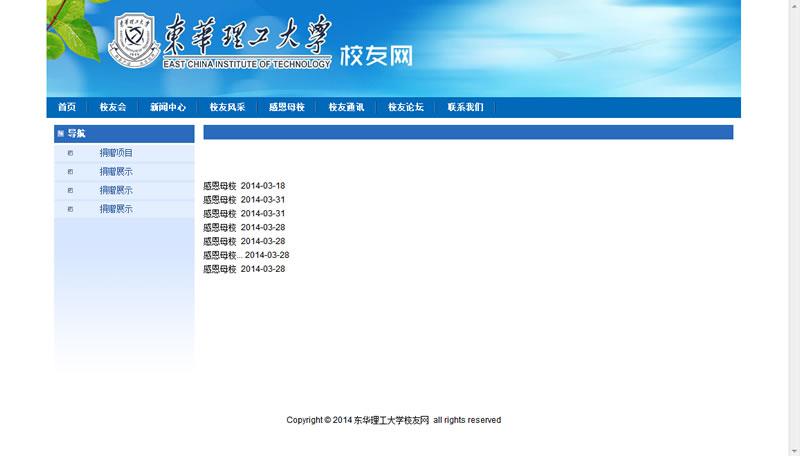Click the small icon beside 导航 header
Screen dimensions: 800x456
pyautogui.click(x=61, y=133)
